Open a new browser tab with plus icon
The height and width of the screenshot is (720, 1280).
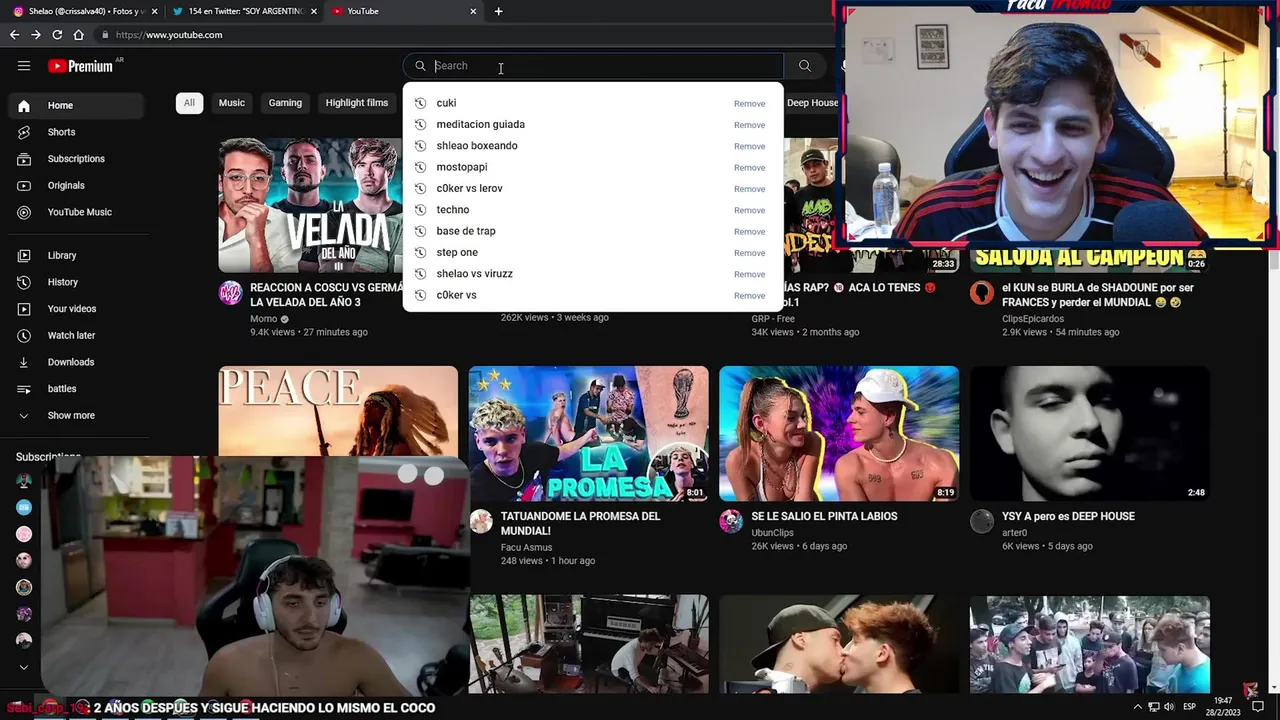tap(498, 11)
